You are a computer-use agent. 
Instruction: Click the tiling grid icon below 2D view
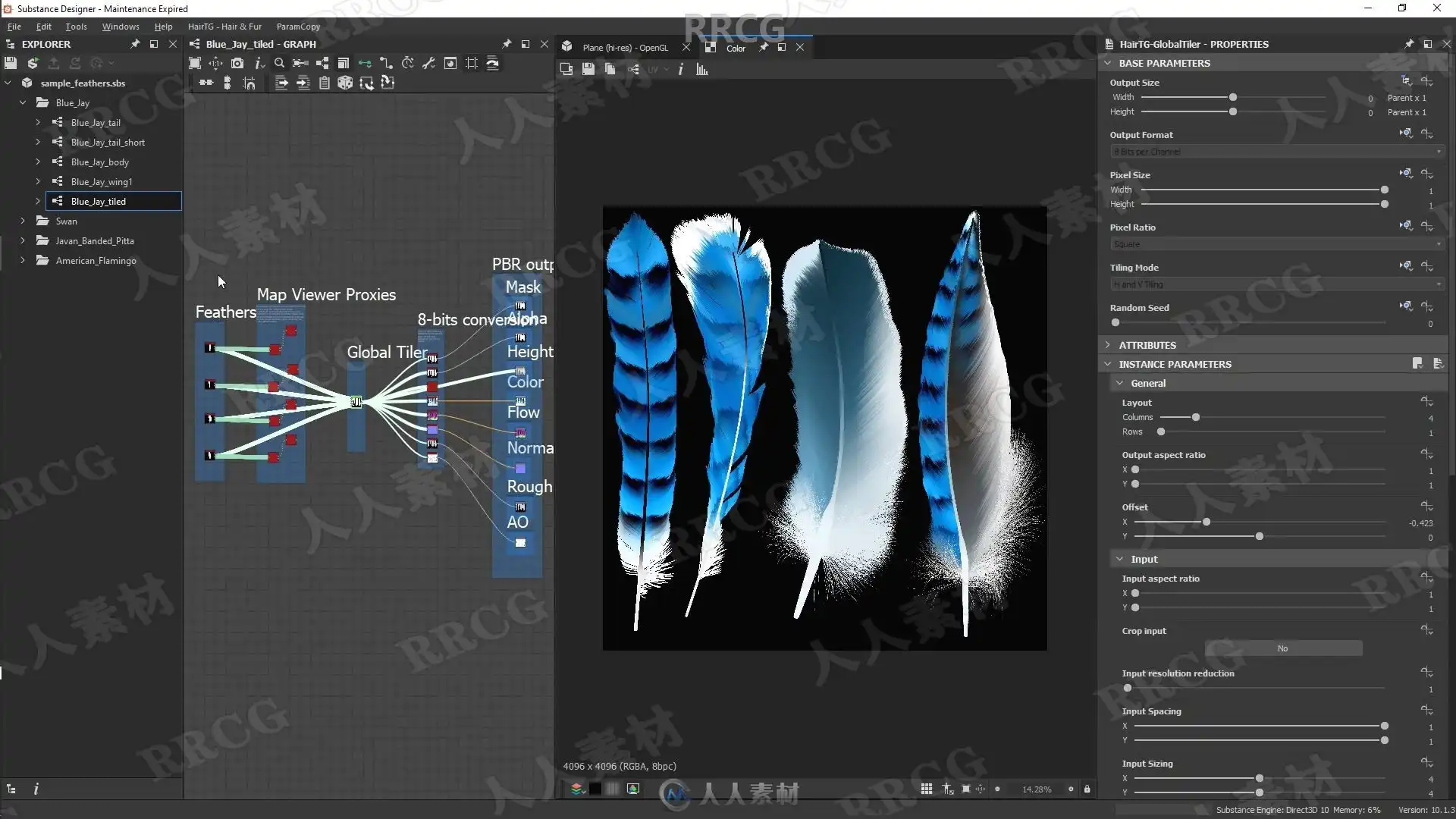click(927, 789)
